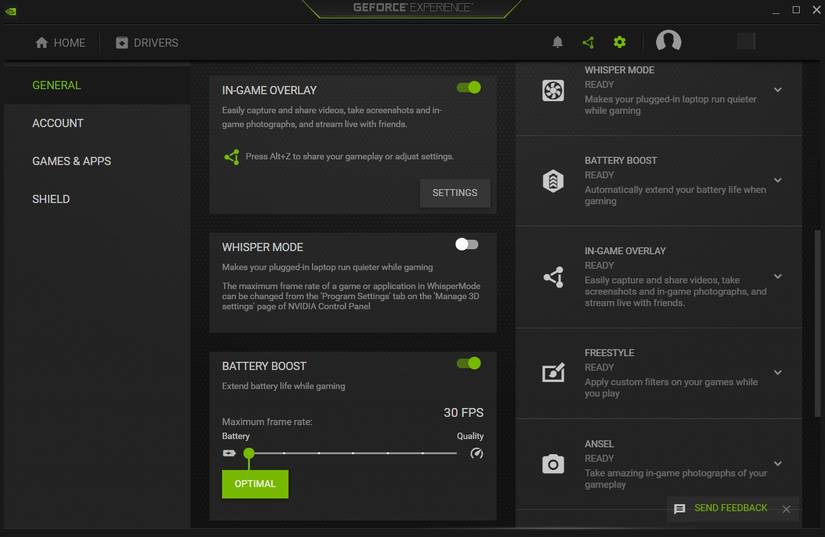The height and width of the screenshot is (537, 825).
Task: Click the NVIDIA logo icon
Action: pyautogui.click(x=10, y=11)
